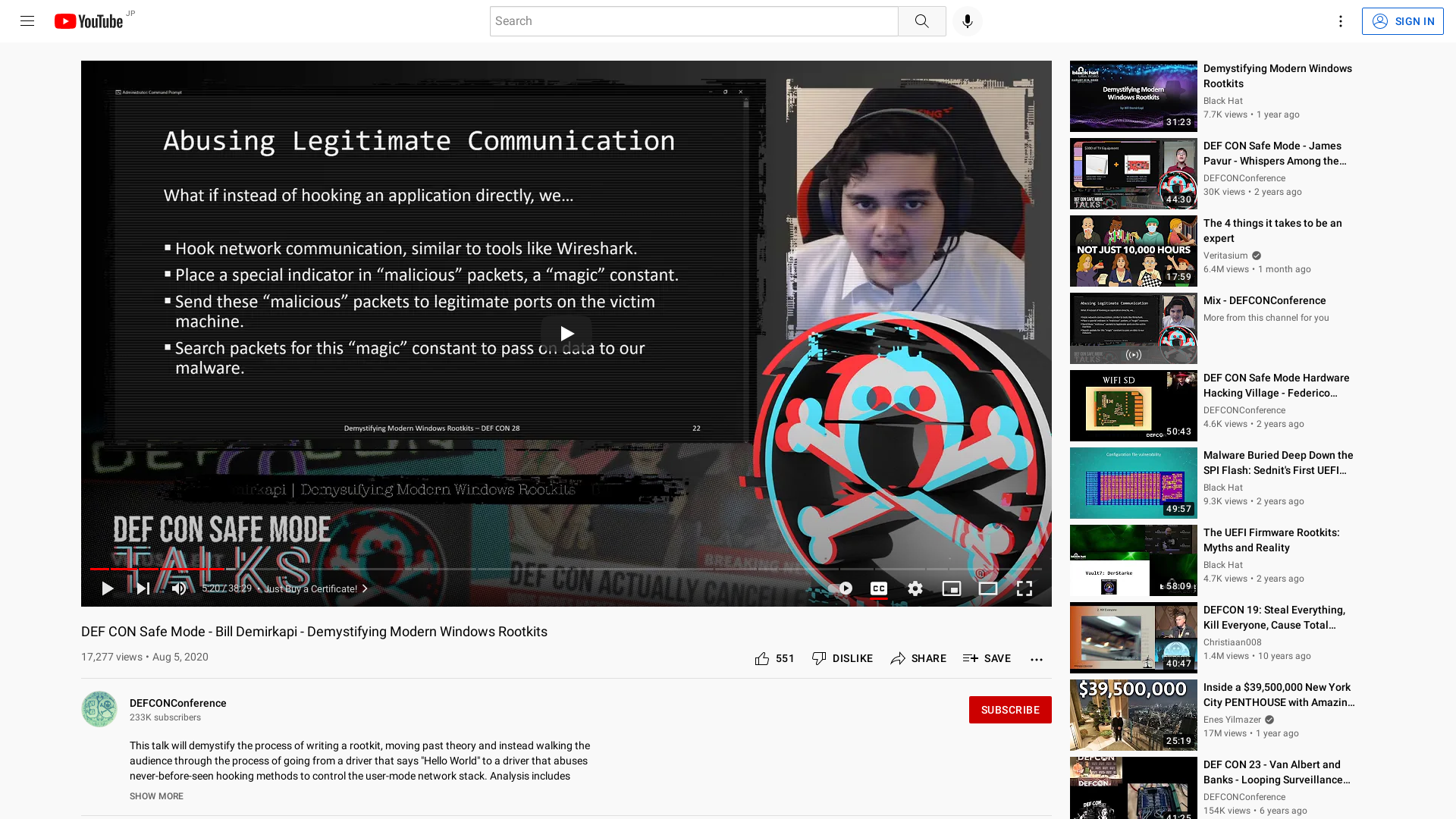This screenshot has height=819, width=1456.
Task: Open Christiaan008 channel name
Action: point(1232,642)
